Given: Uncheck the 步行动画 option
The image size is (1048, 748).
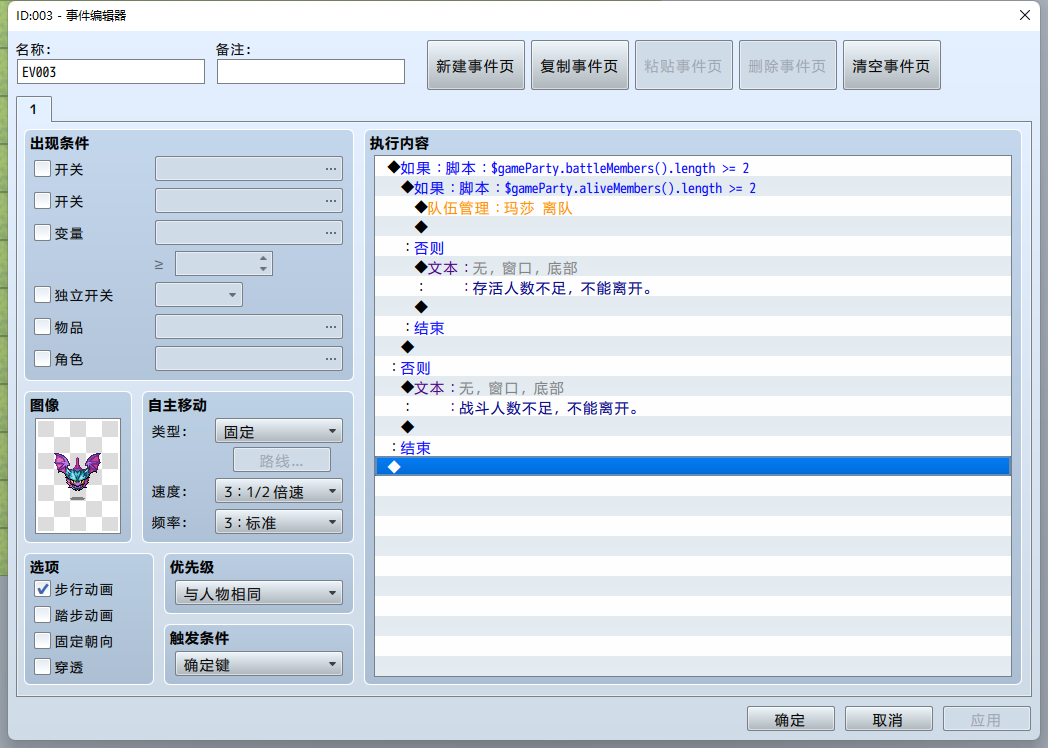Looking at the screenshot, I should [x=42, y=589].
